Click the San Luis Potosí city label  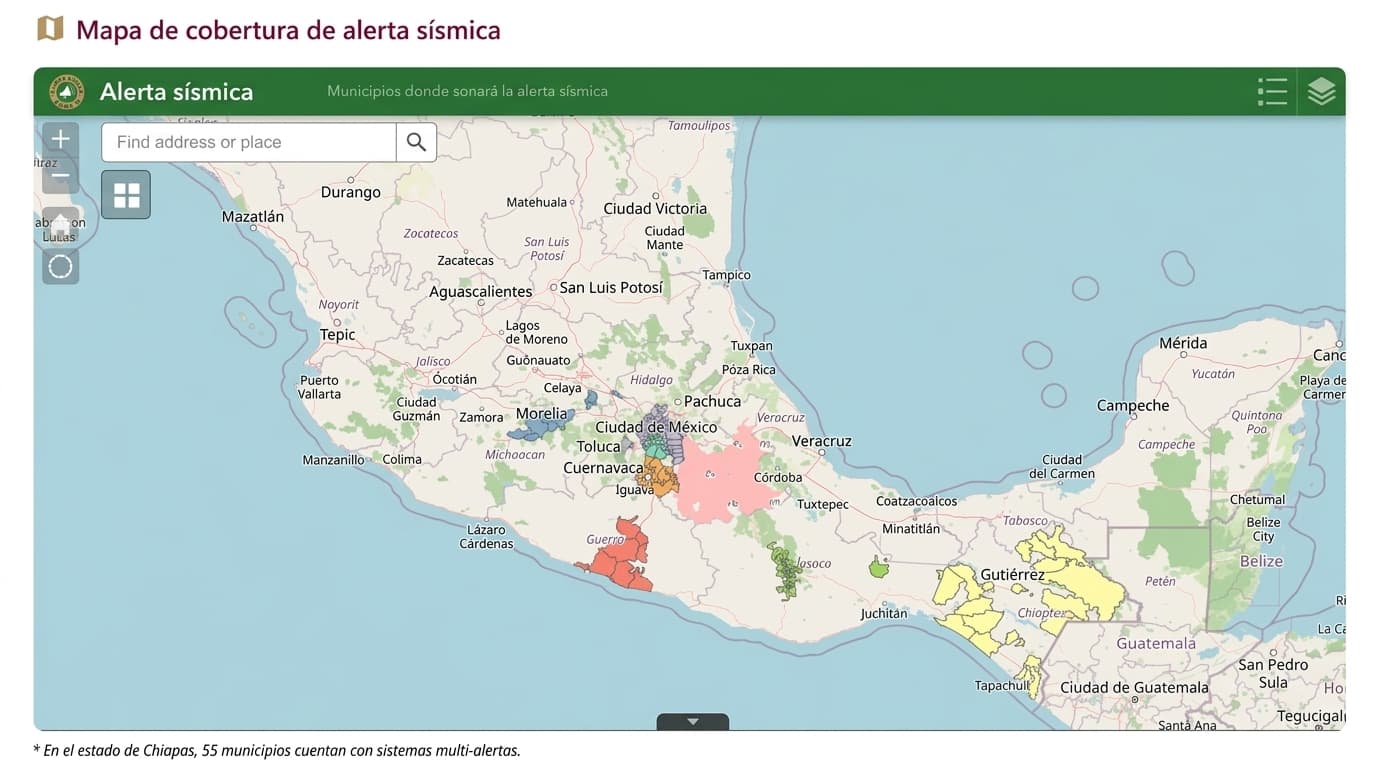coord(611,288)
